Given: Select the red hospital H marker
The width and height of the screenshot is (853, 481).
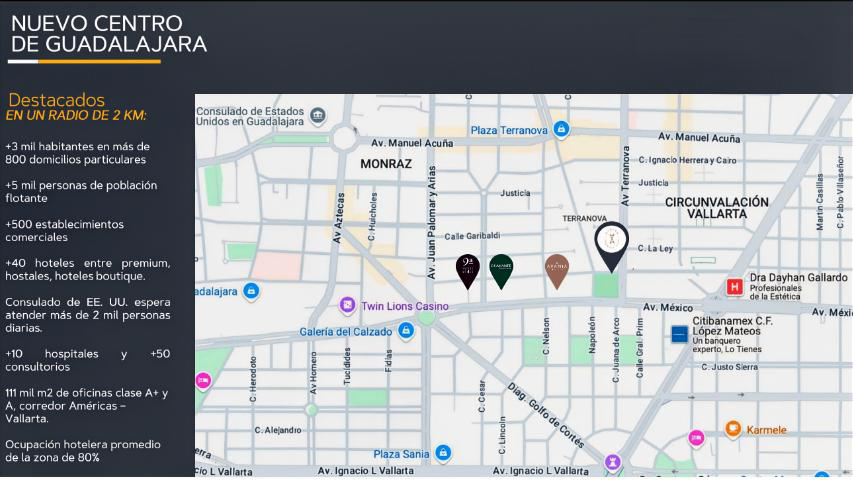Looking at the screenshot, I should point(734,287).
